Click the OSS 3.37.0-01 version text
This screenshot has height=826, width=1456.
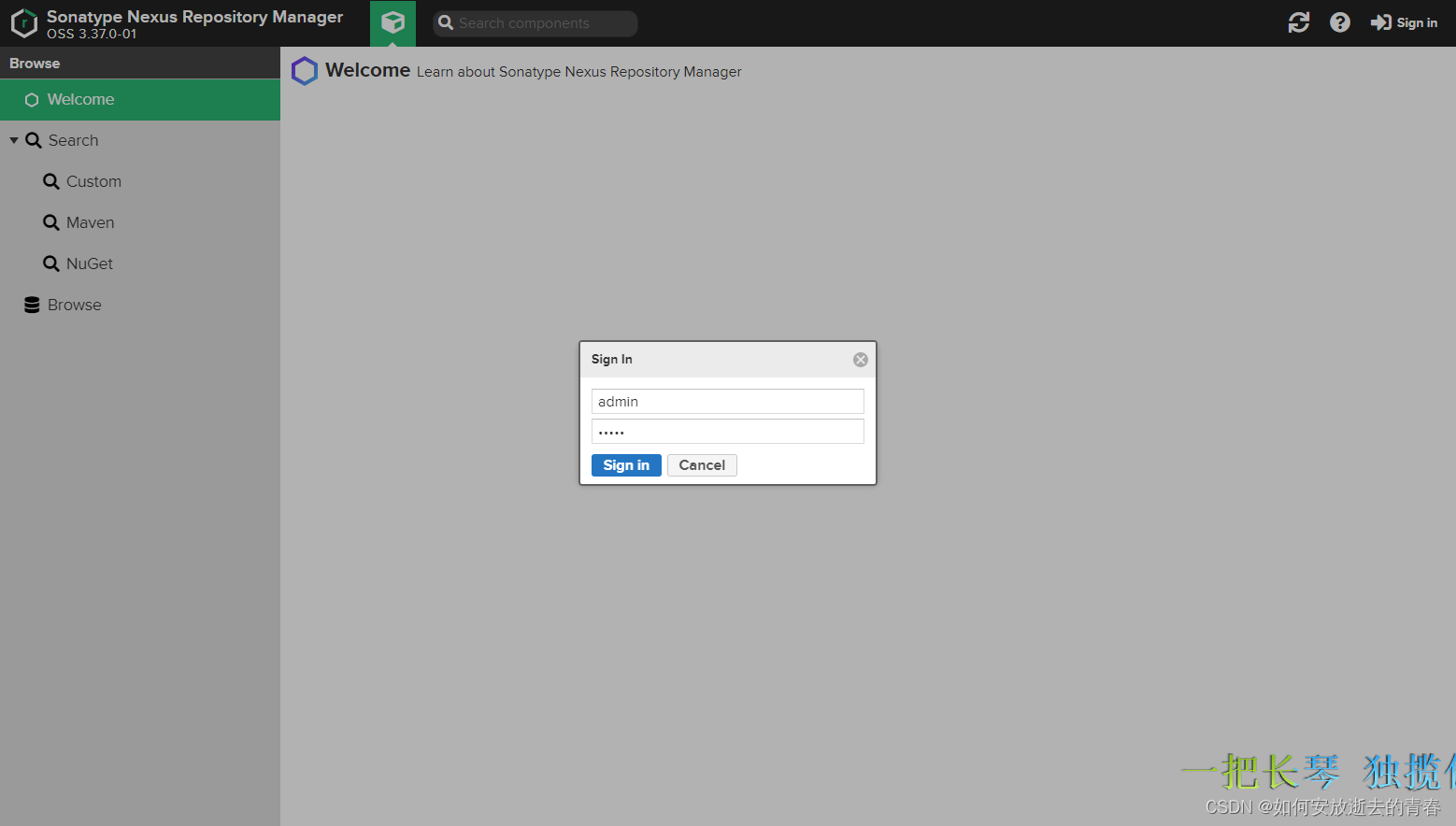[92, 34]
